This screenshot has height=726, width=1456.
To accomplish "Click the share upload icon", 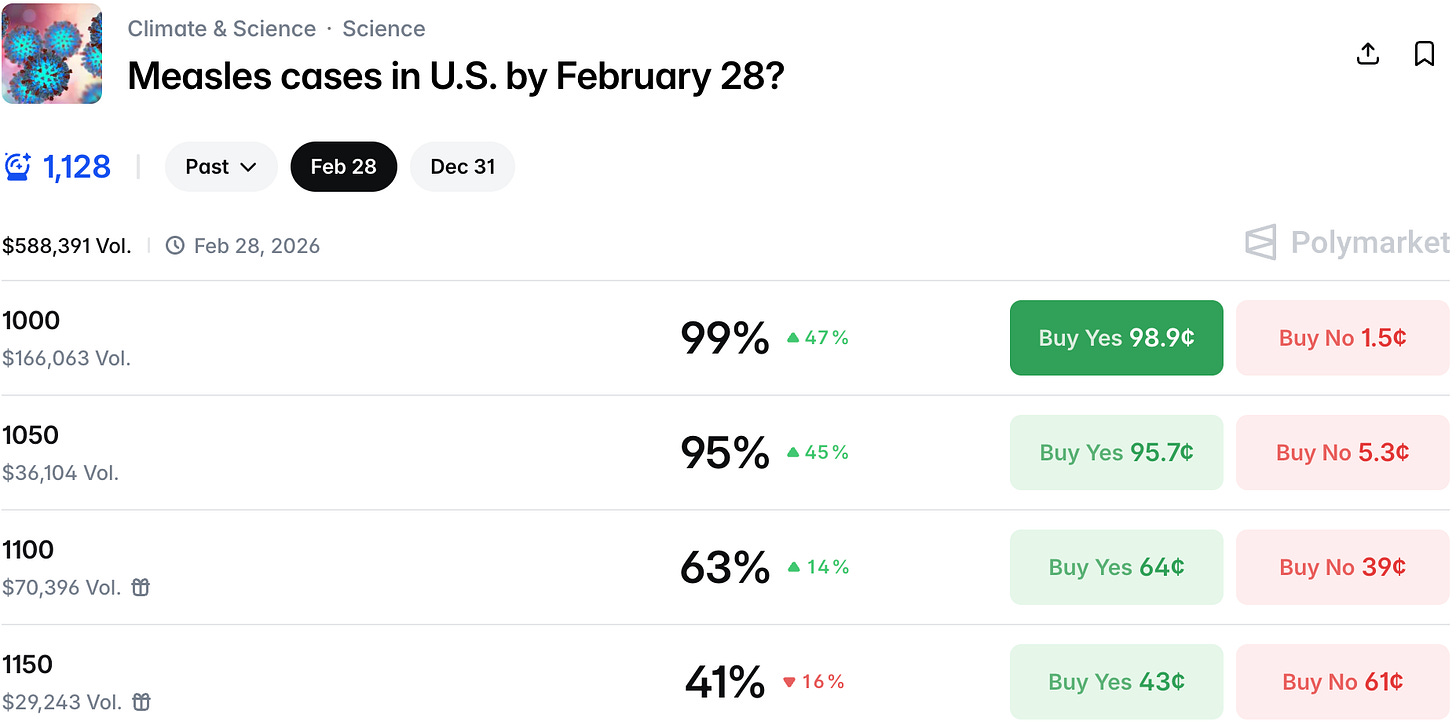I will 1368,54.
